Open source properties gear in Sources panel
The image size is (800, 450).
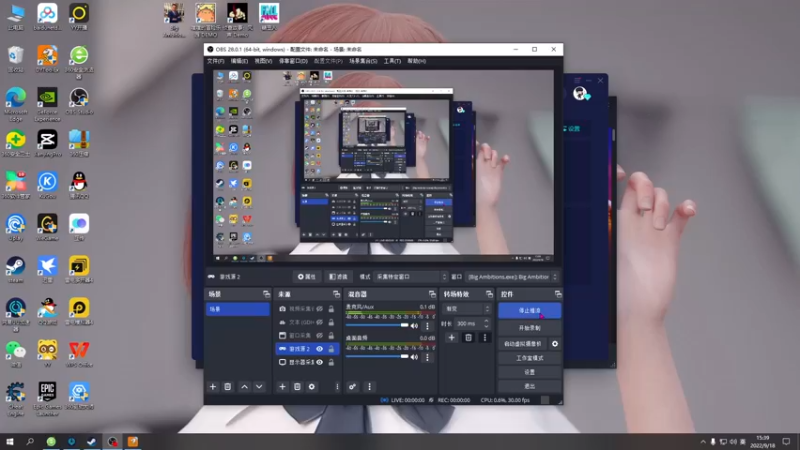tap(312, 387)
